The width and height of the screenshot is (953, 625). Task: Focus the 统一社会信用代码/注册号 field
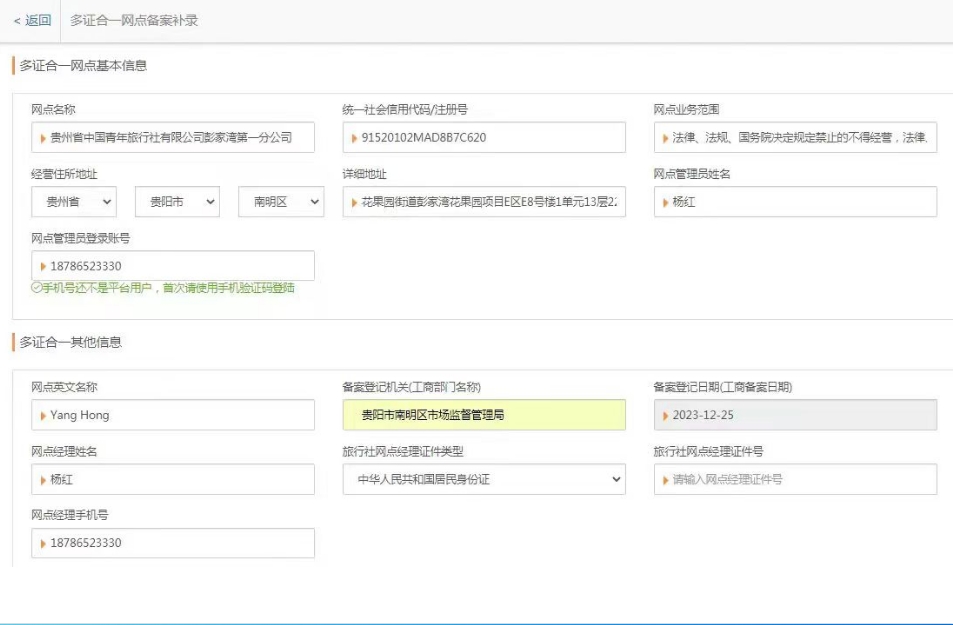point(484,138)
